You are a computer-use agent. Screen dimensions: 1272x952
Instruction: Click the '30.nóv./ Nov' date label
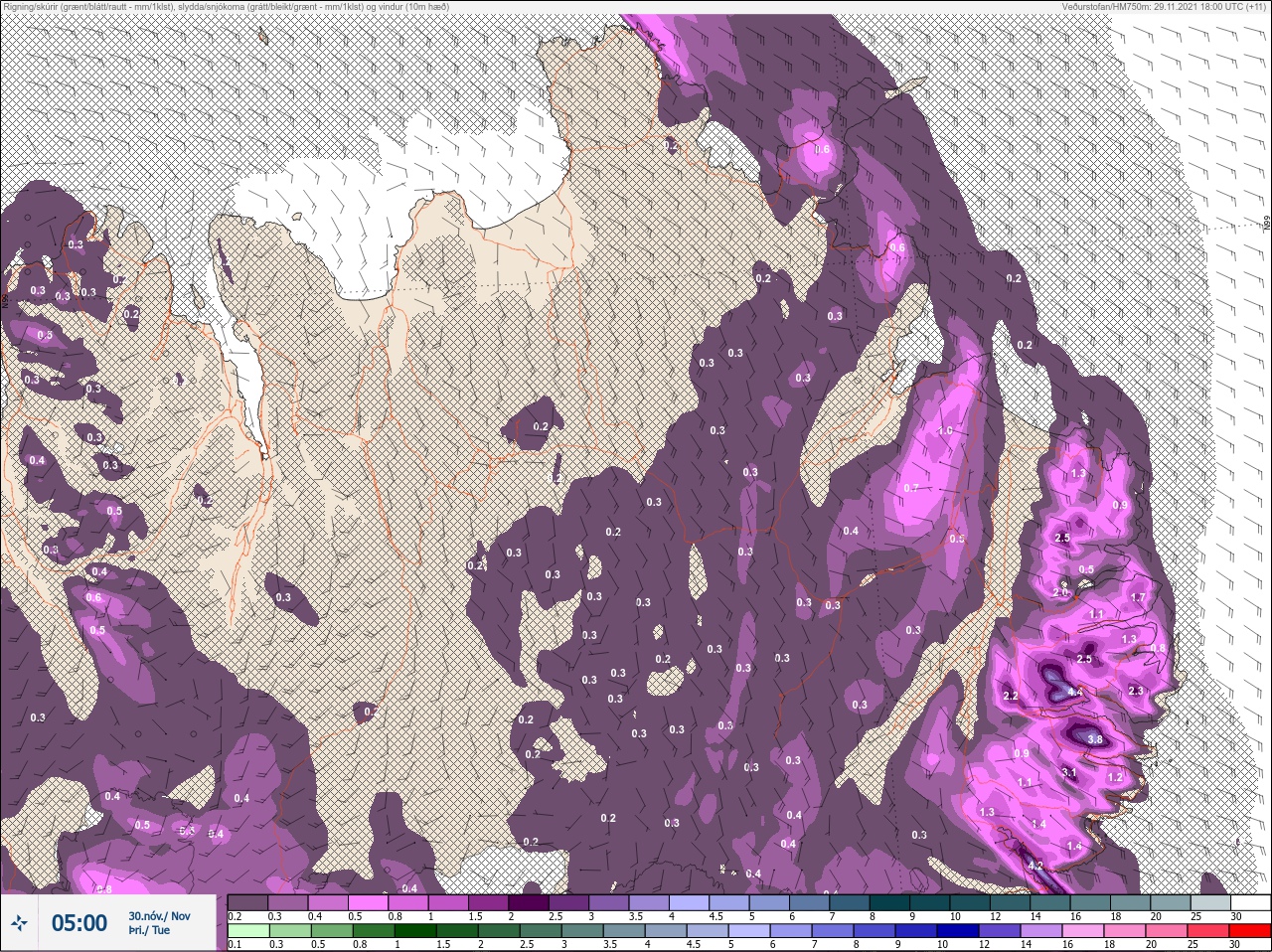pos(159,916)
